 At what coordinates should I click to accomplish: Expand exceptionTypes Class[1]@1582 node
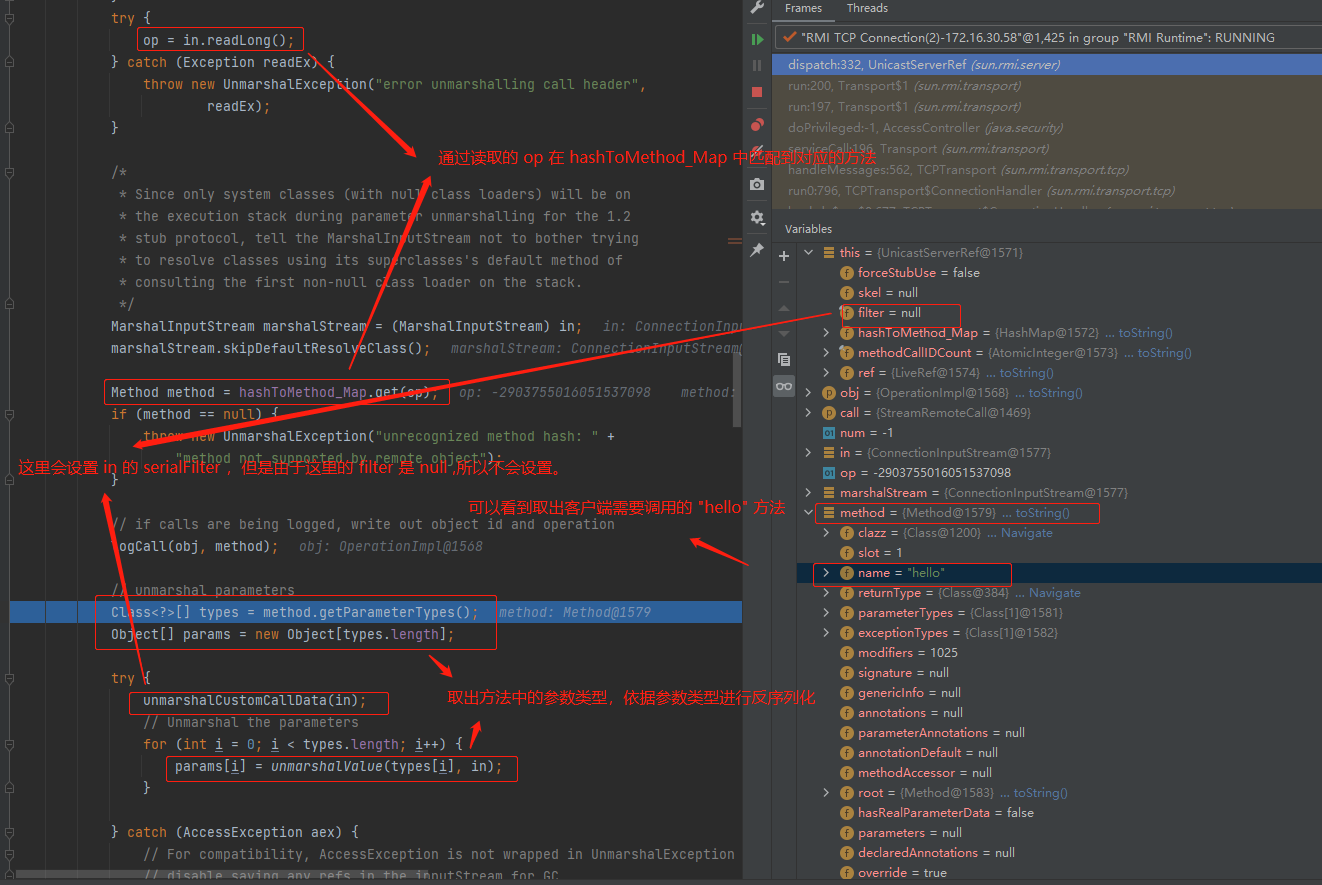(x=826, y=633)
